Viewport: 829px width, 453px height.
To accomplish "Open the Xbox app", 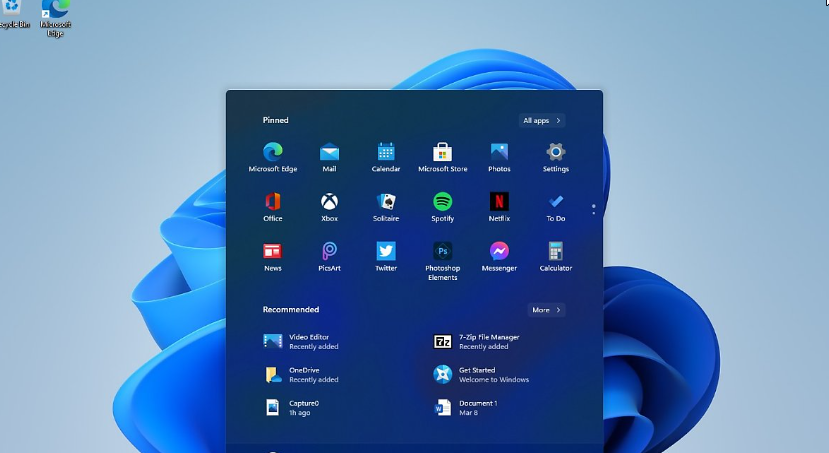I will tap(329, 207).
